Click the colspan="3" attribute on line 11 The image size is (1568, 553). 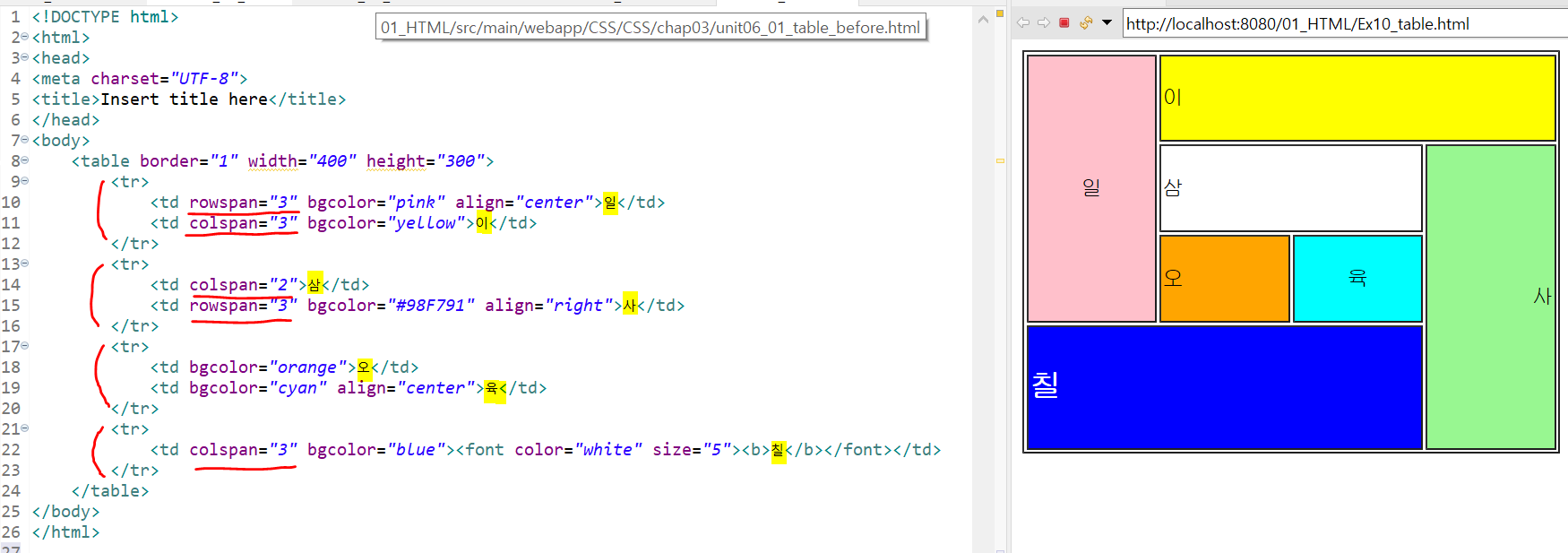click(x=243, y=222)
